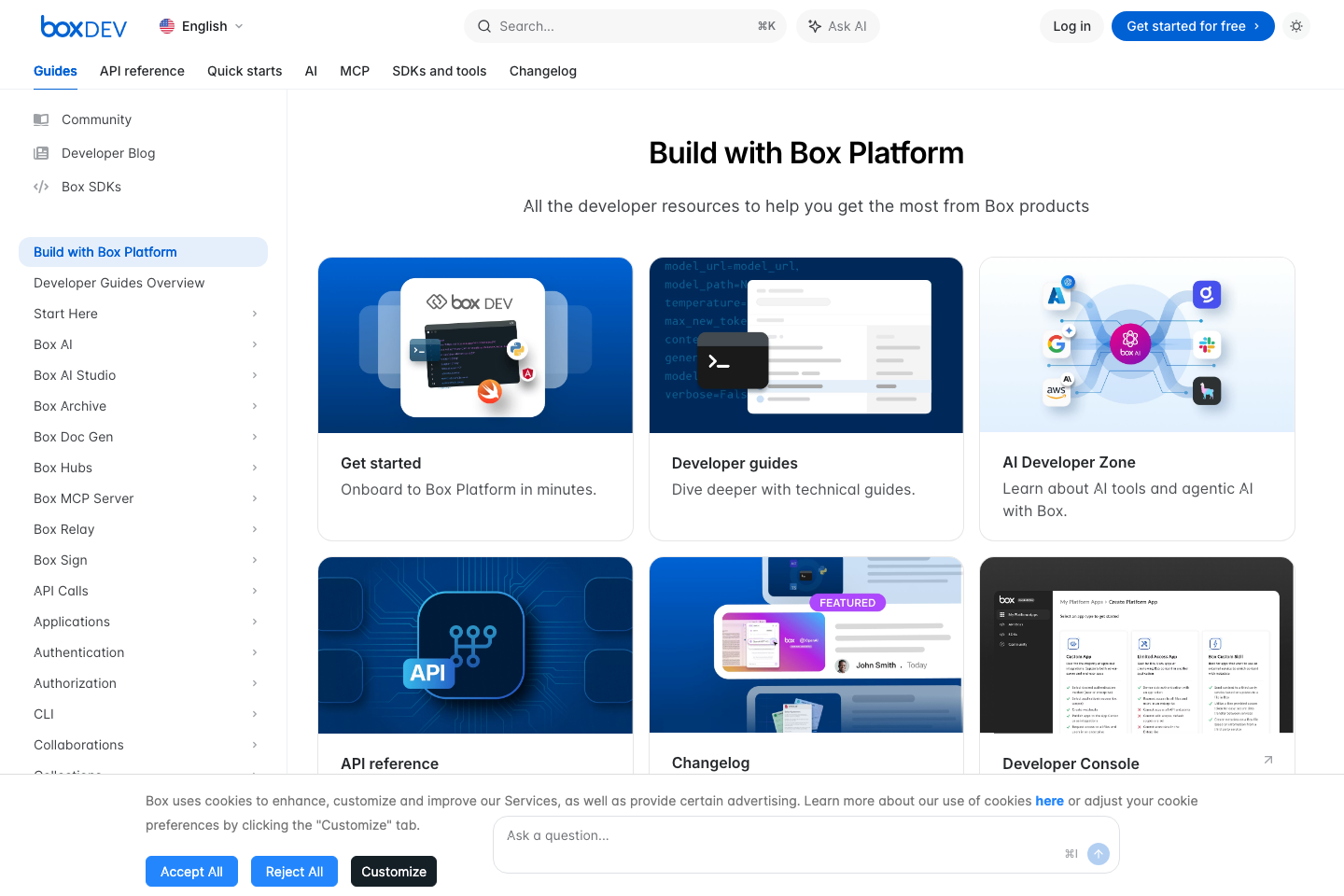Toggle dark mode with the sun icon
This screenshot has width=1344, height=896.
(1296, 26)
